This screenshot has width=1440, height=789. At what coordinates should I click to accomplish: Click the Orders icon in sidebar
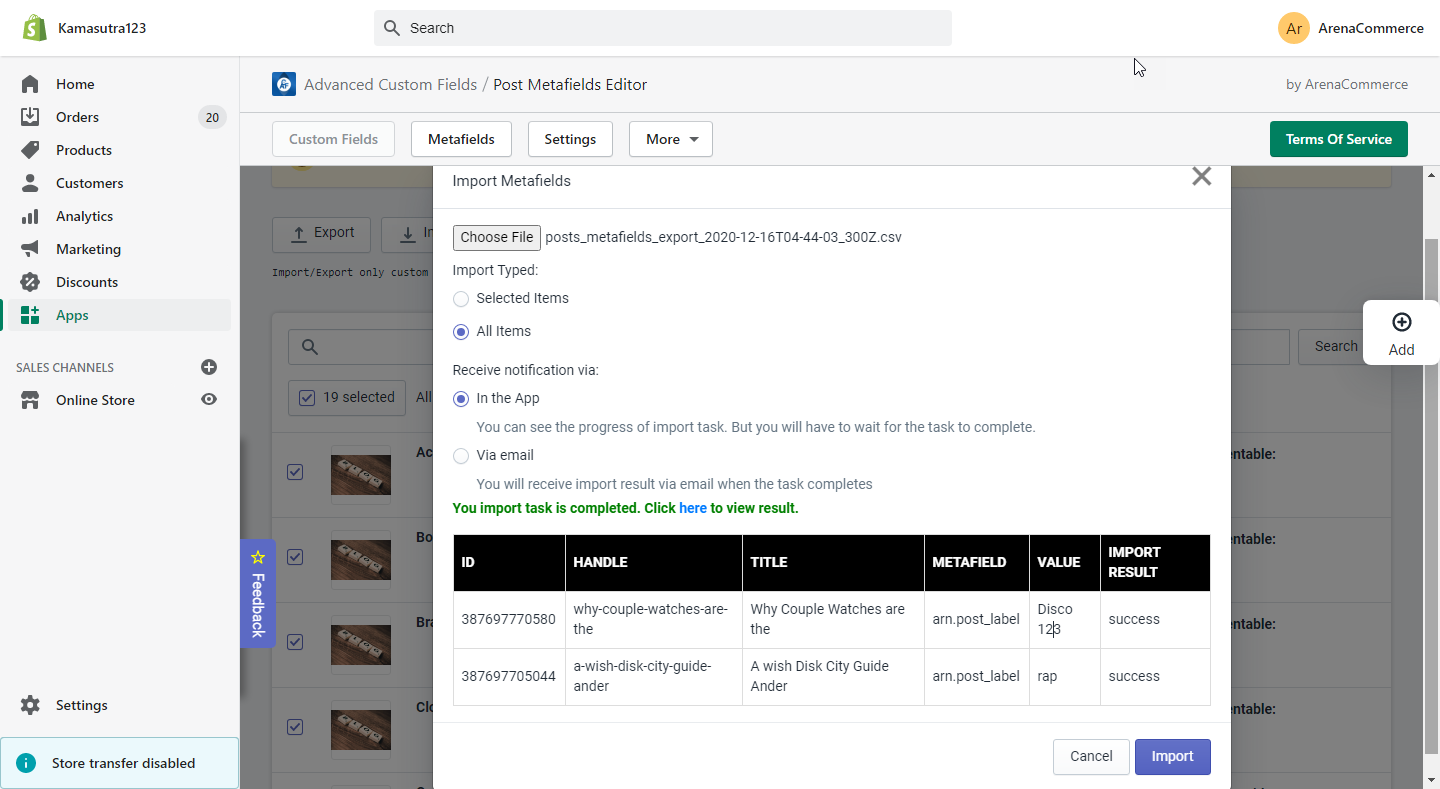[30, 117]
